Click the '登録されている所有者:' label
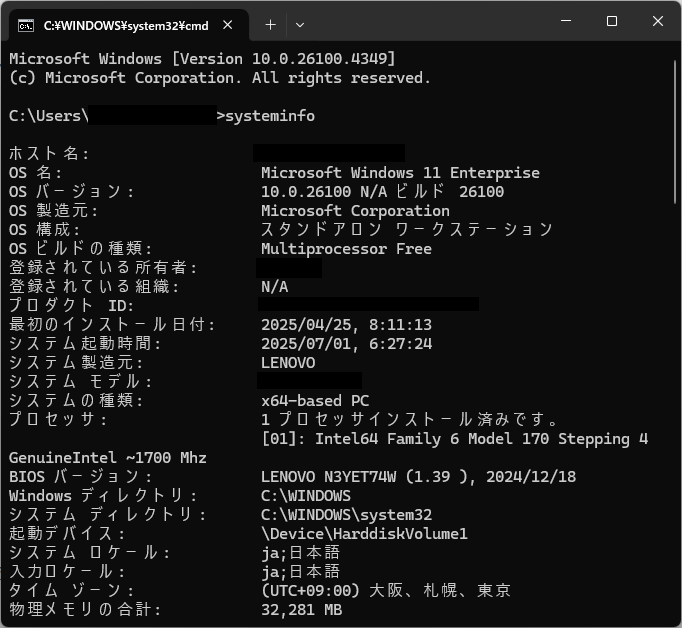Image resolution: width=682 pixels, height=628 pixels. coord(103,268)
